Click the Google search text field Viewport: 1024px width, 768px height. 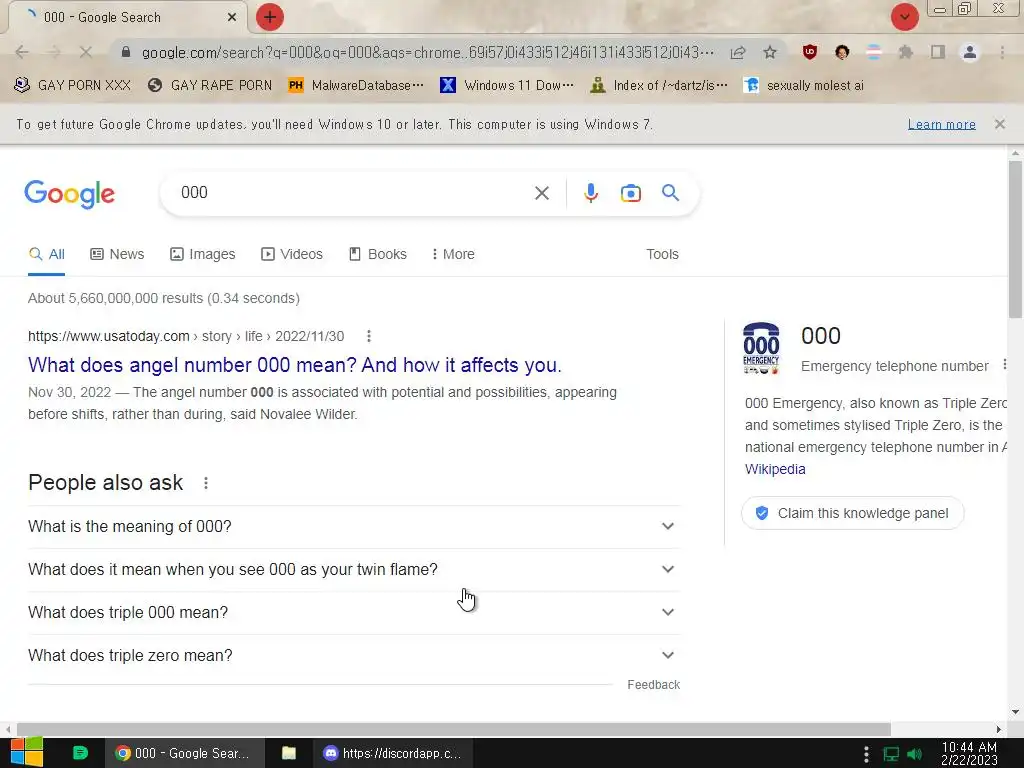[353, 193]
